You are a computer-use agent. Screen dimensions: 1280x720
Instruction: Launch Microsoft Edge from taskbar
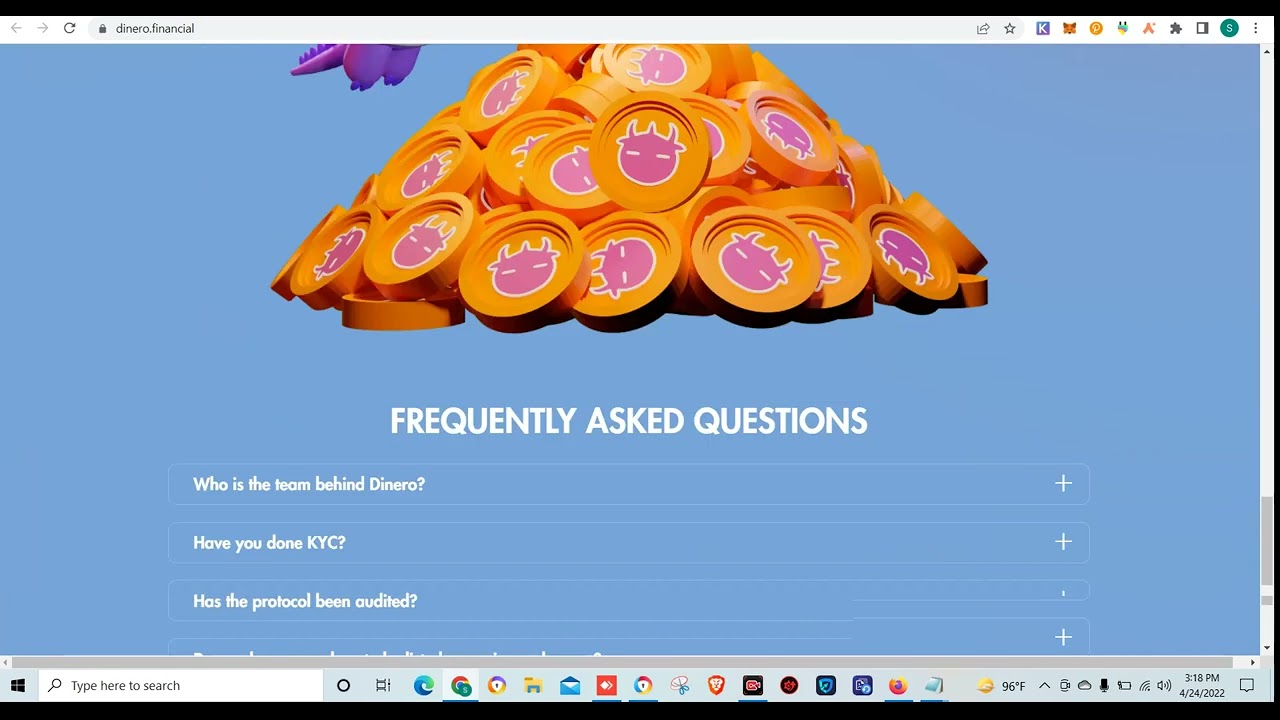[424, 685]
